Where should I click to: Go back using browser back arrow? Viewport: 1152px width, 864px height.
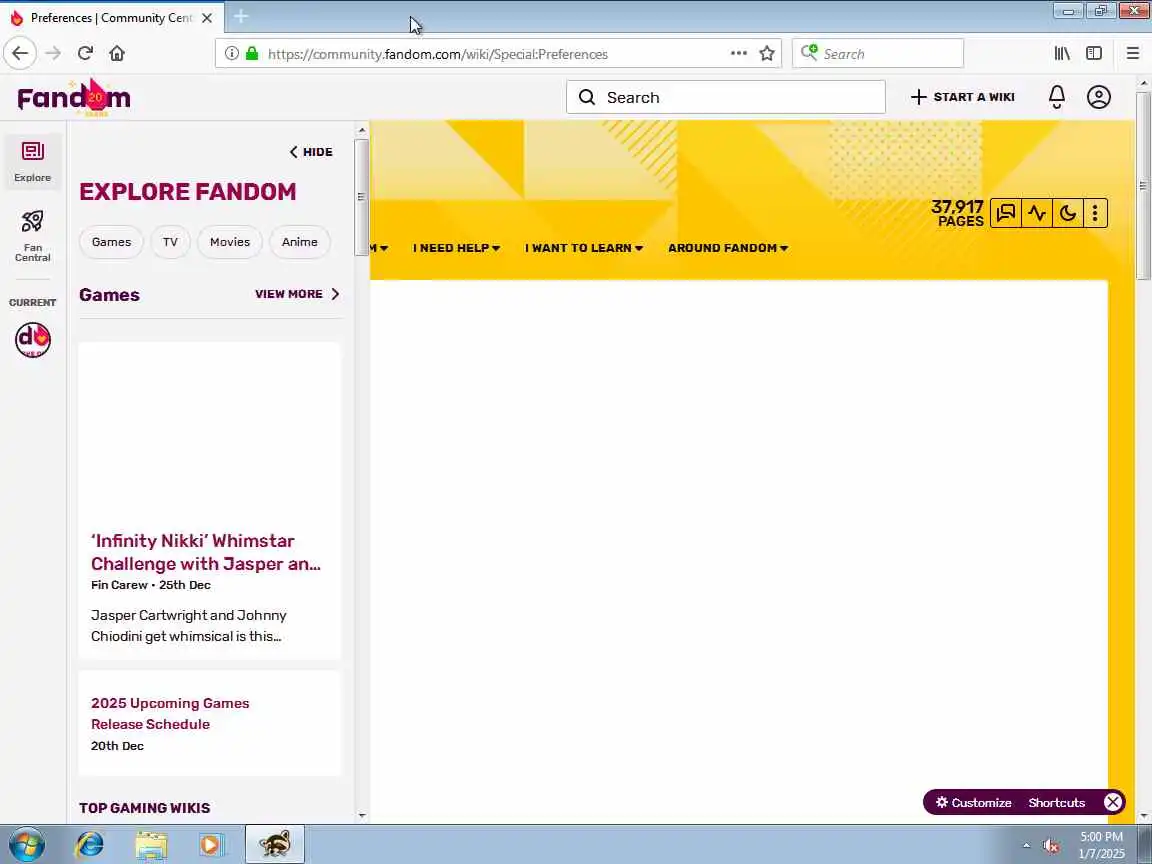(x=20, y=53)
